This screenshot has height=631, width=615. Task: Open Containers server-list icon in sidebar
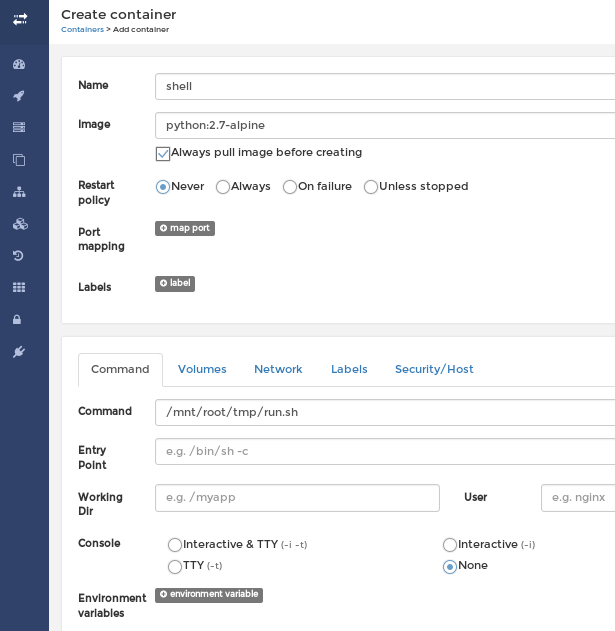[19, 127]
